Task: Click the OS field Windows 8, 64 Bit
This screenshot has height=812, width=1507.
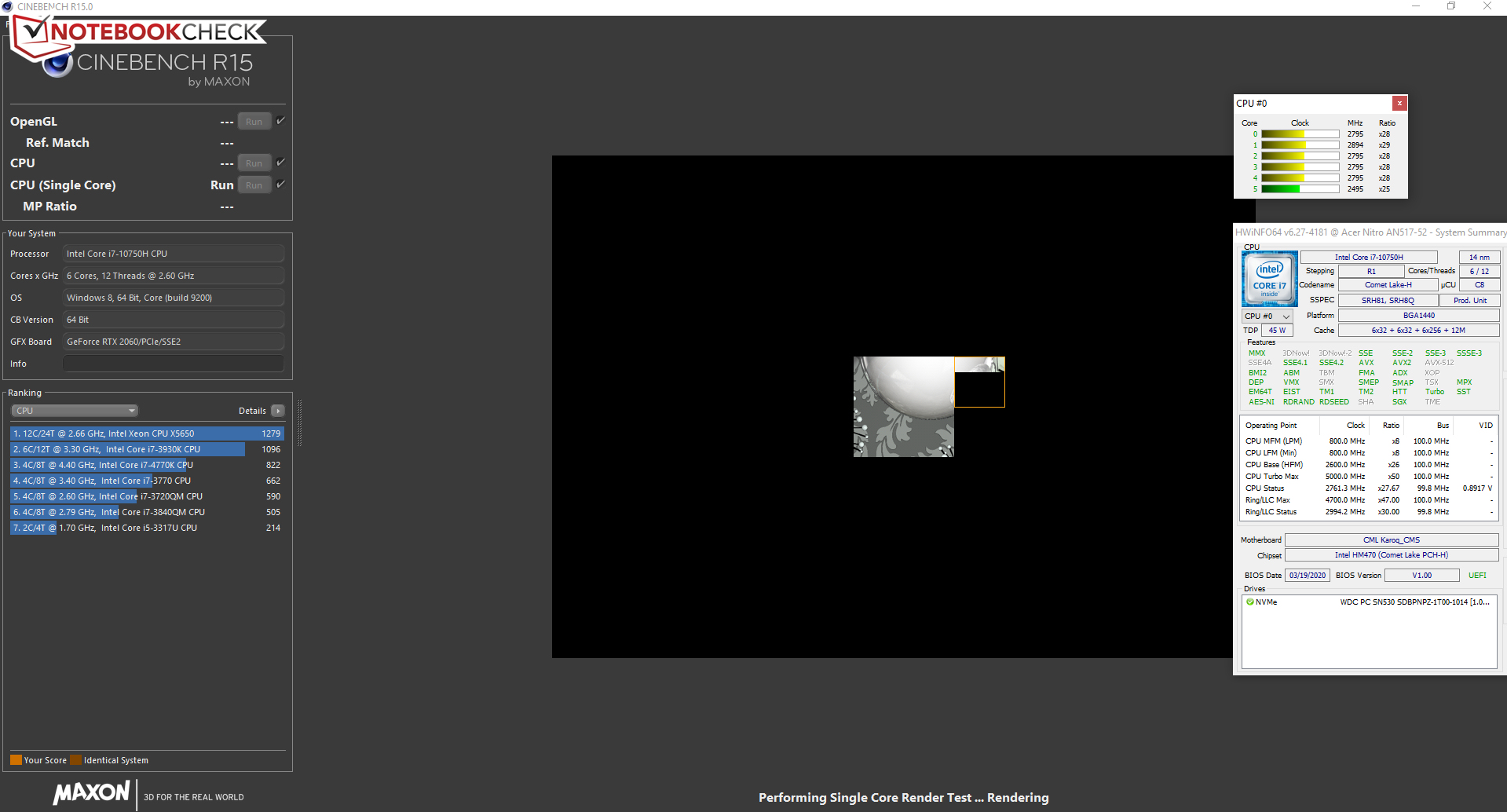Action: (173, 298)
